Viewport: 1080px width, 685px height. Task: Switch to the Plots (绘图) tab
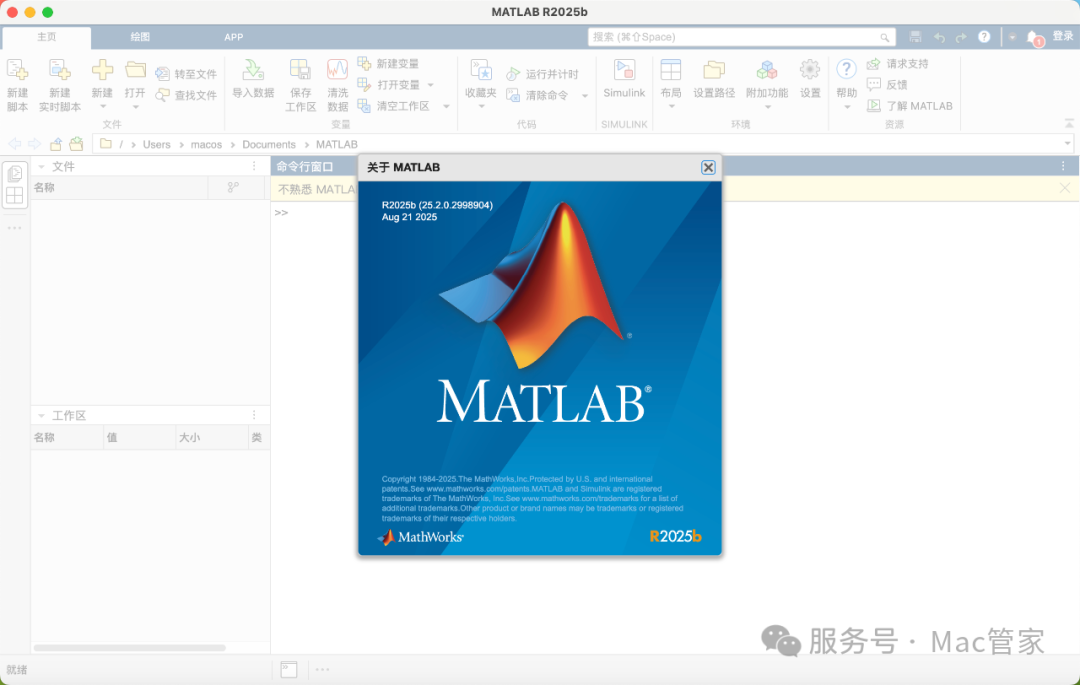click(x=140, y=37)
